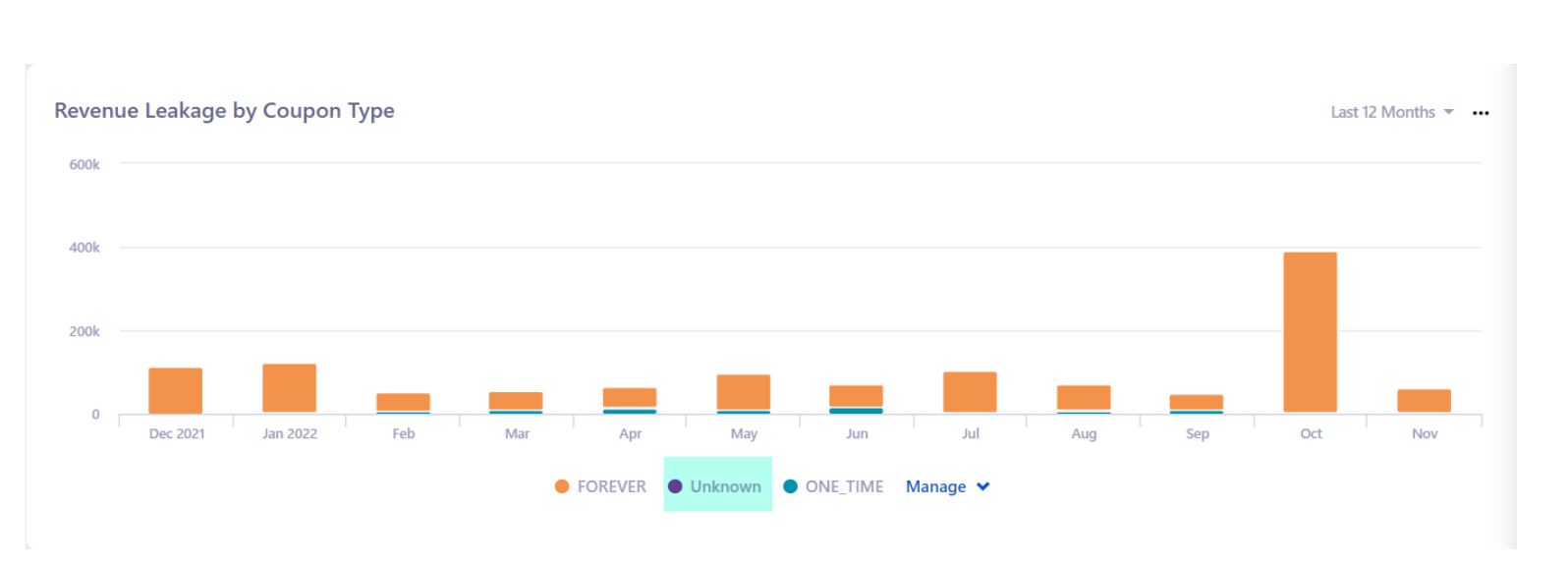Click the teal ONE_TIME legend dot
The width and height of the screenshot is (1568, 566).
pos(790,486)
